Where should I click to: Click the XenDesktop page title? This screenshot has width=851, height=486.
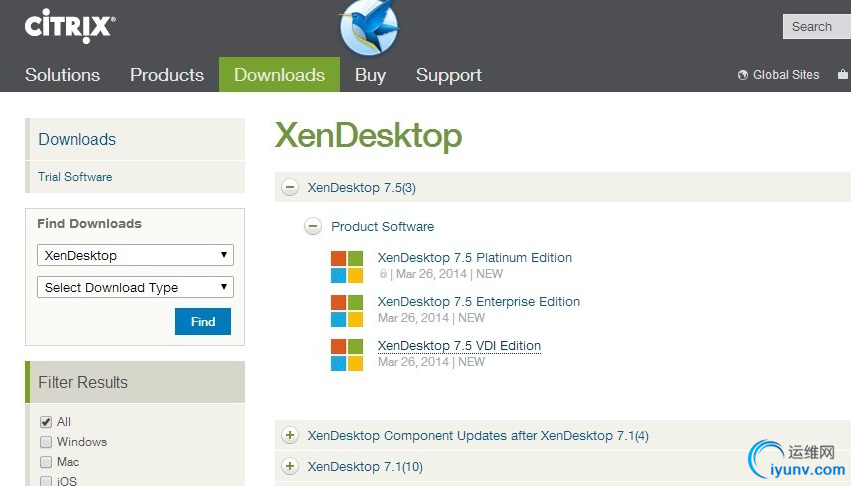pyautogui.click(x=369, y=135)
